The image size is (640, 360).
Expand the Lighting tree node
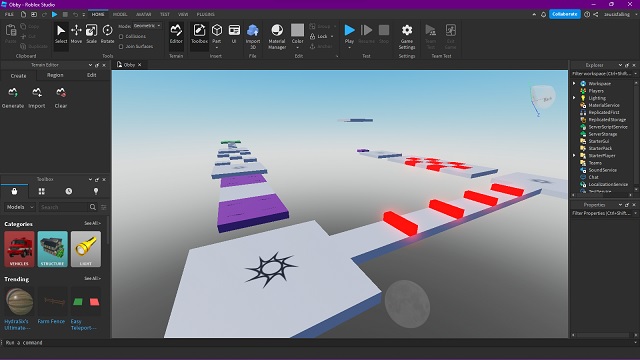coord(574,98)
